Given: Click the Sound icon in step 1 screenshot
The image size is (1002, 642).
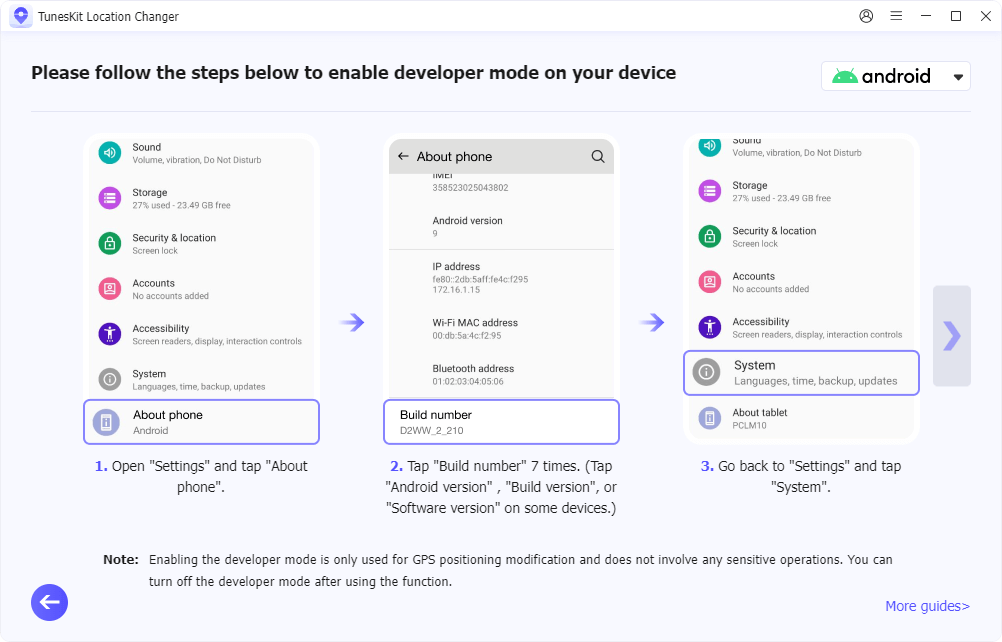Looking at the screenshot, I should [110, 152].
